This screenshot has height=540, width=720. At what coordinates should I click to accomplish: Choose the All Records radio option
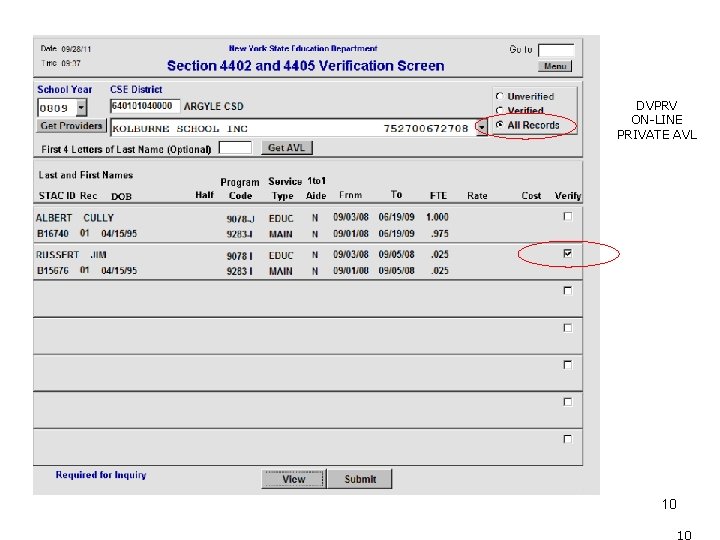pyautogui.click(x=500, y=125)
